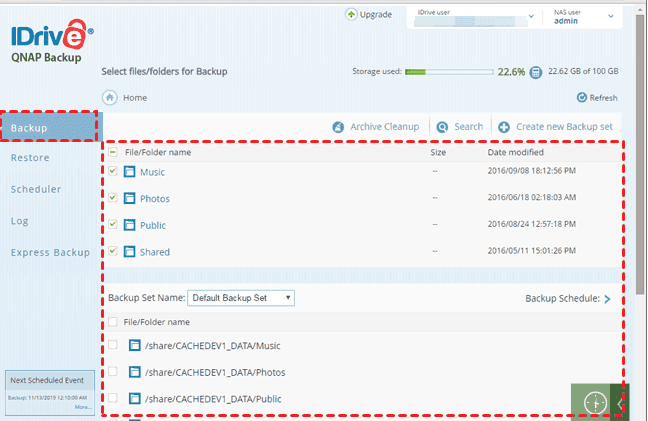The width and height of the screenshot is (648, 421).
Task: Click the Upgrade link
Action: point(376,14)
